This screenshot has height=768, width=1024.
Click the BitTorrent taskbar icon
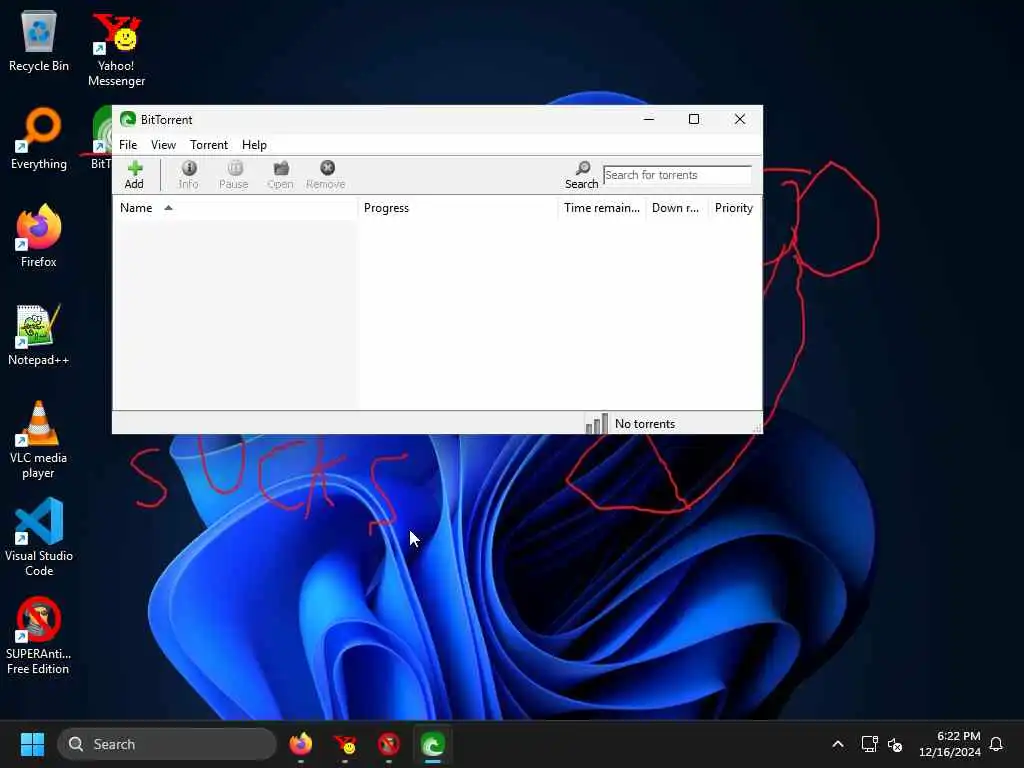[x=432, y=744]
